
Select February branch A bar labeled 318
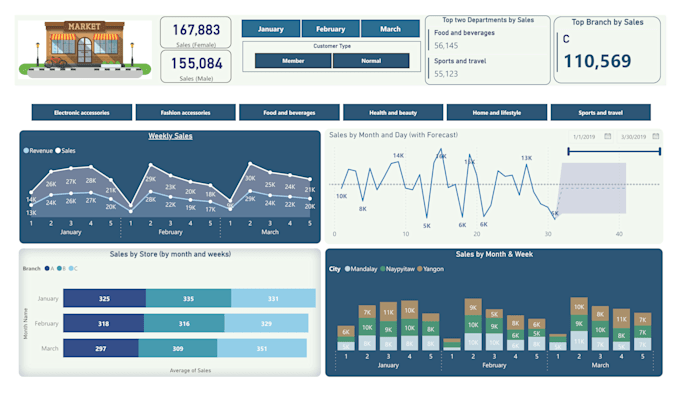click(104, 323)
